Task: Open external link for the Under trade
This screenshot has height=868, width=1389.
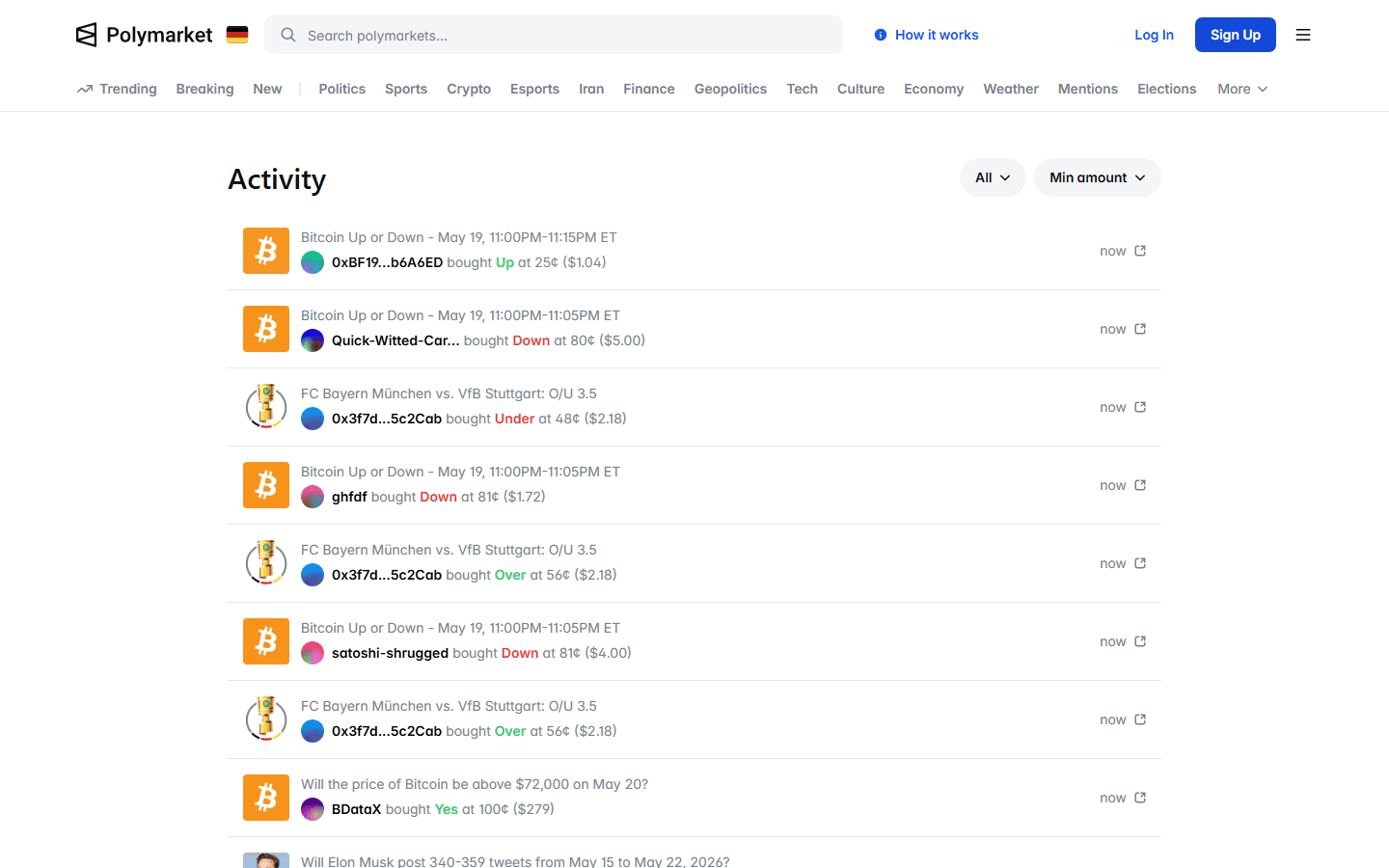Action: [1140, 407]
